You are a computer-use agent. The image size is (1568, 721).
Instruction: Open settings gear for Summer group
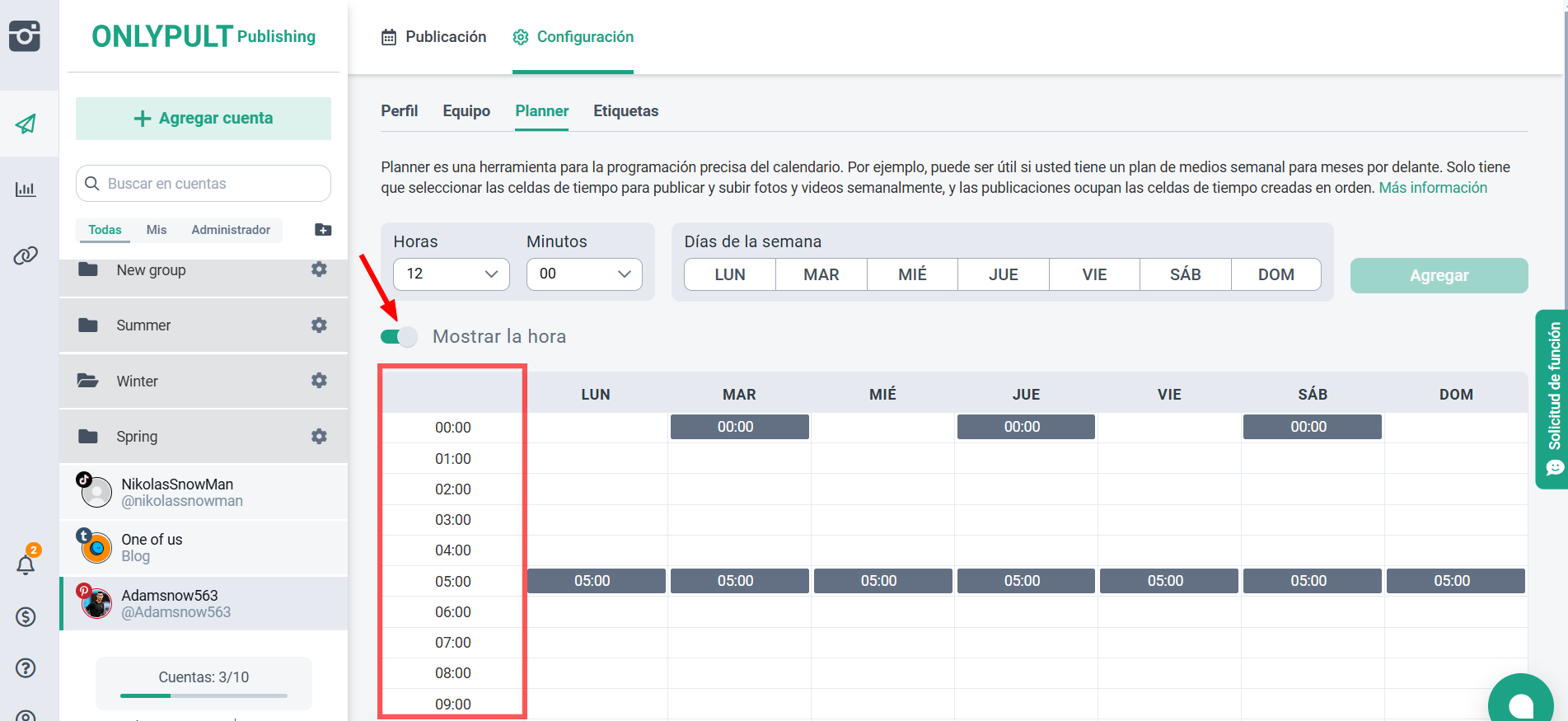tap(319, 325)
